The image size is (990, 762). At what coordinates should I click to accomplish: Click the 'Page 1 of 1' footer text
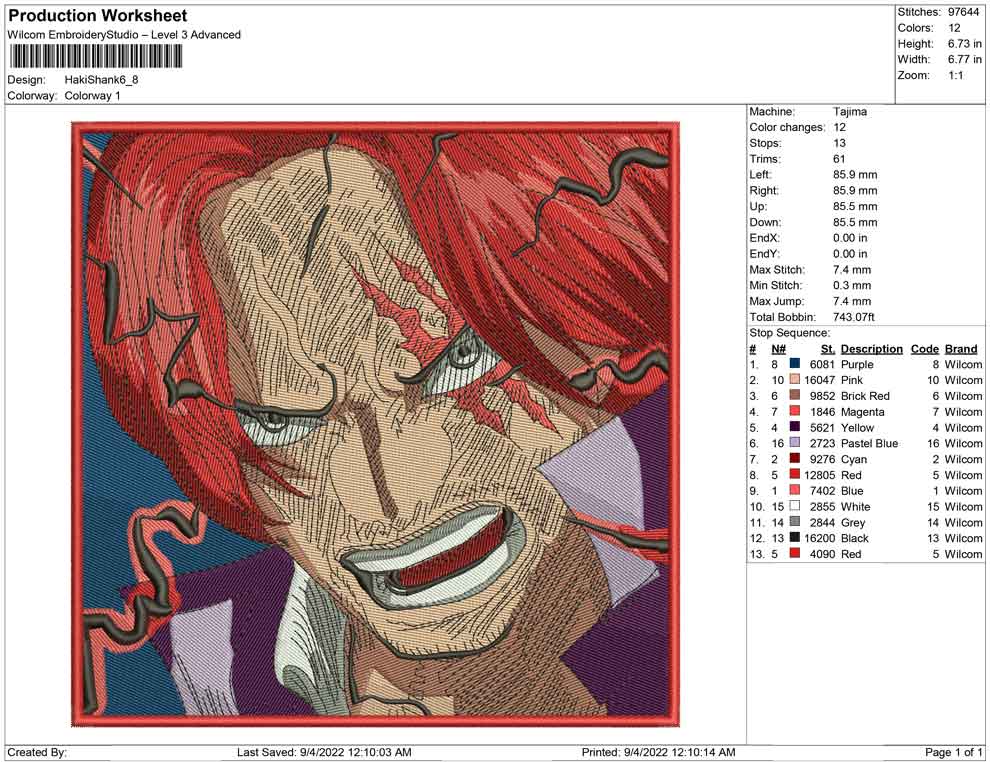(953, 752)
